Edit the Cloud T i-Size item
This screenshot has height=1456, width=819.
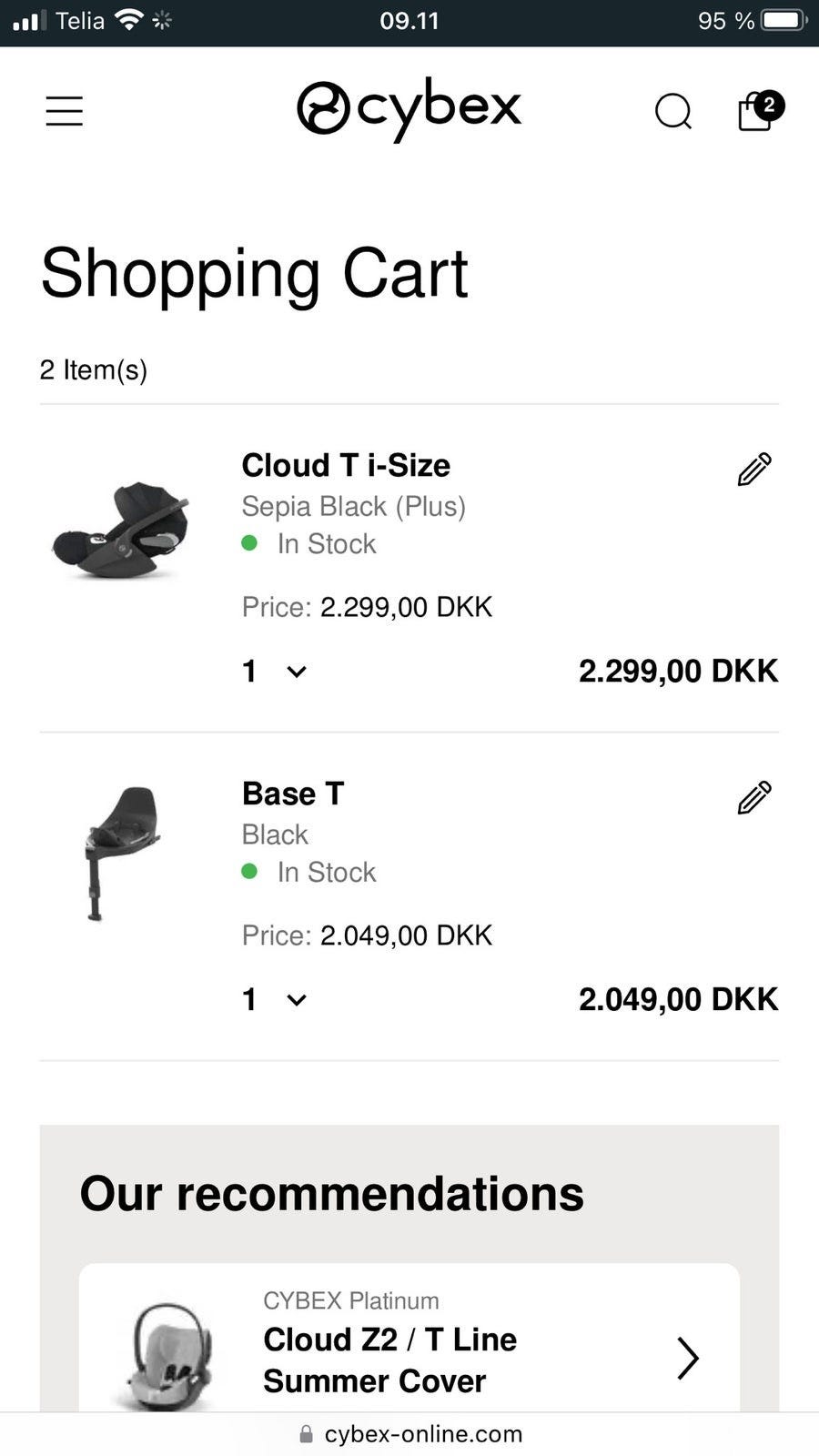[x=754, y=470]
